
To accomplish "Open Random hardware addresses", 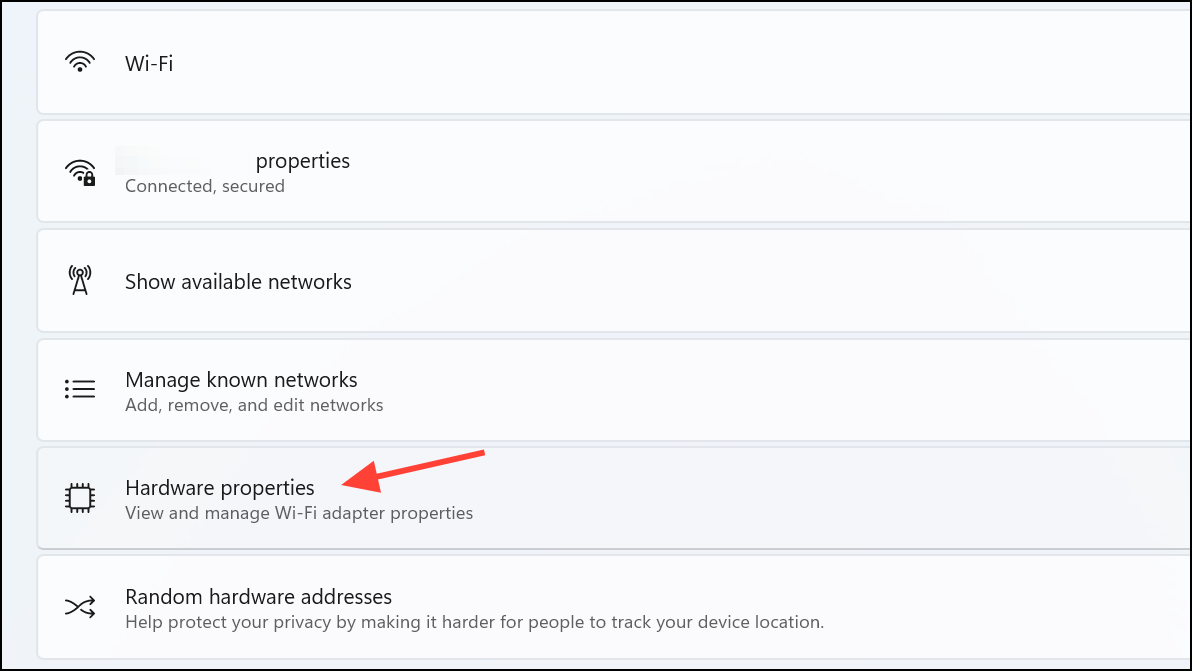I will (x=614, y=607).
